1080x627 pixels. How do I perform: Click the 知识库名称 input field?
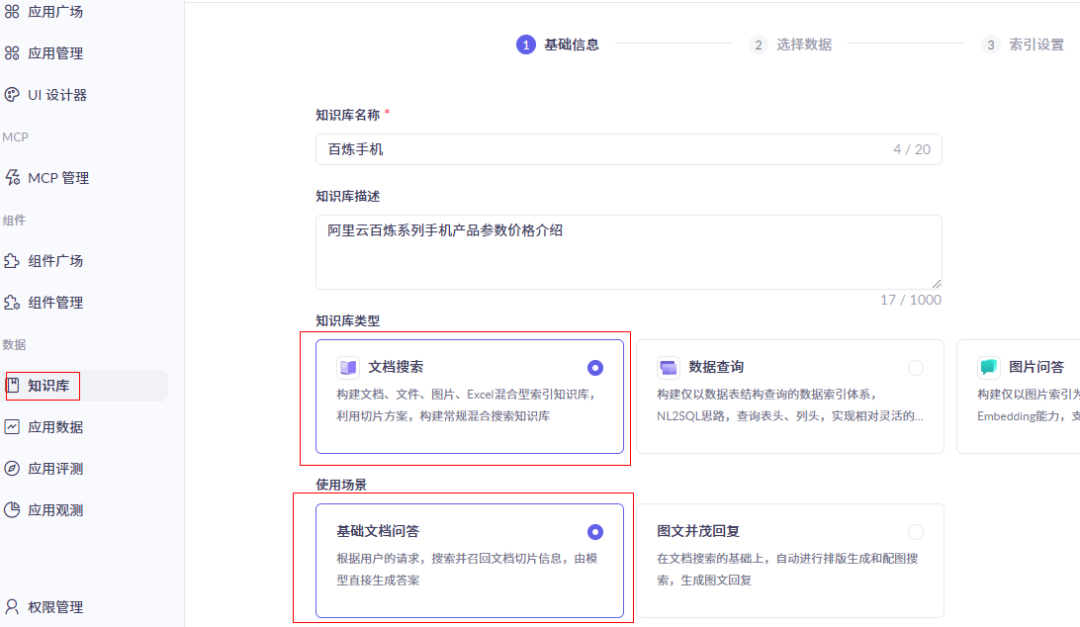(x=629, y=150)
